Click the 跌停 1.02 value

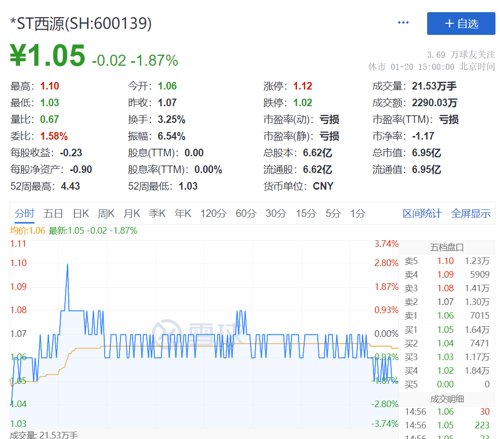[x=303, y=103]
